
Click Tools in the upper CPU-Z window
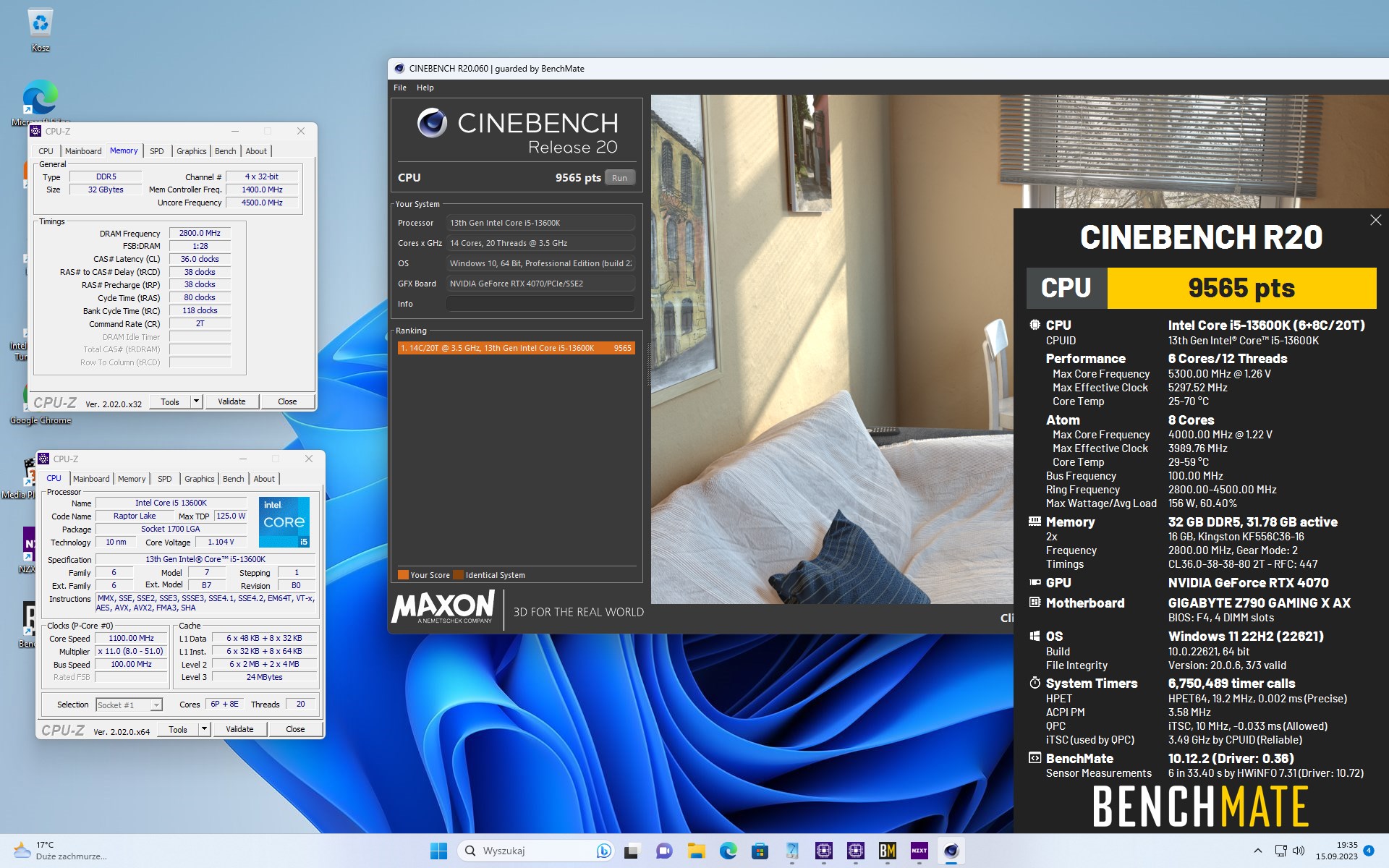pyautogui.click(x=170, y=401)
